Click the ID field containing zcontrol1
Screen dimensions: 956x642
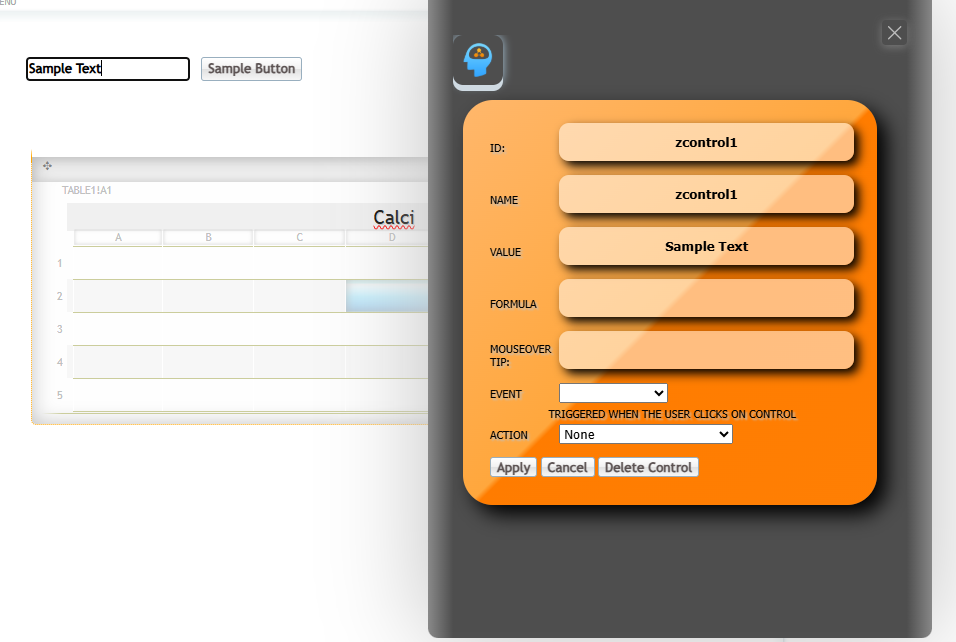[x=705, y=142]
